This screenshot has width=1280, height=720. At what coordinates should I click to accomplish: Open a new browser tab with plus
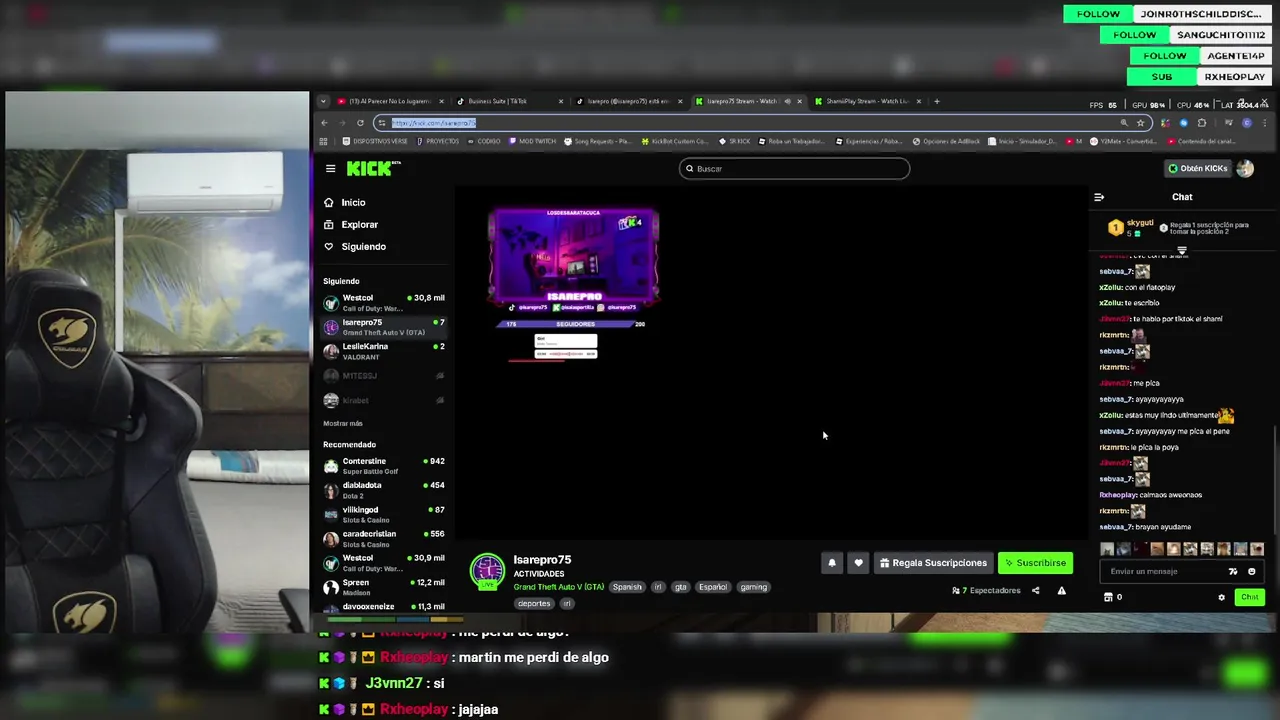point(936,101)
